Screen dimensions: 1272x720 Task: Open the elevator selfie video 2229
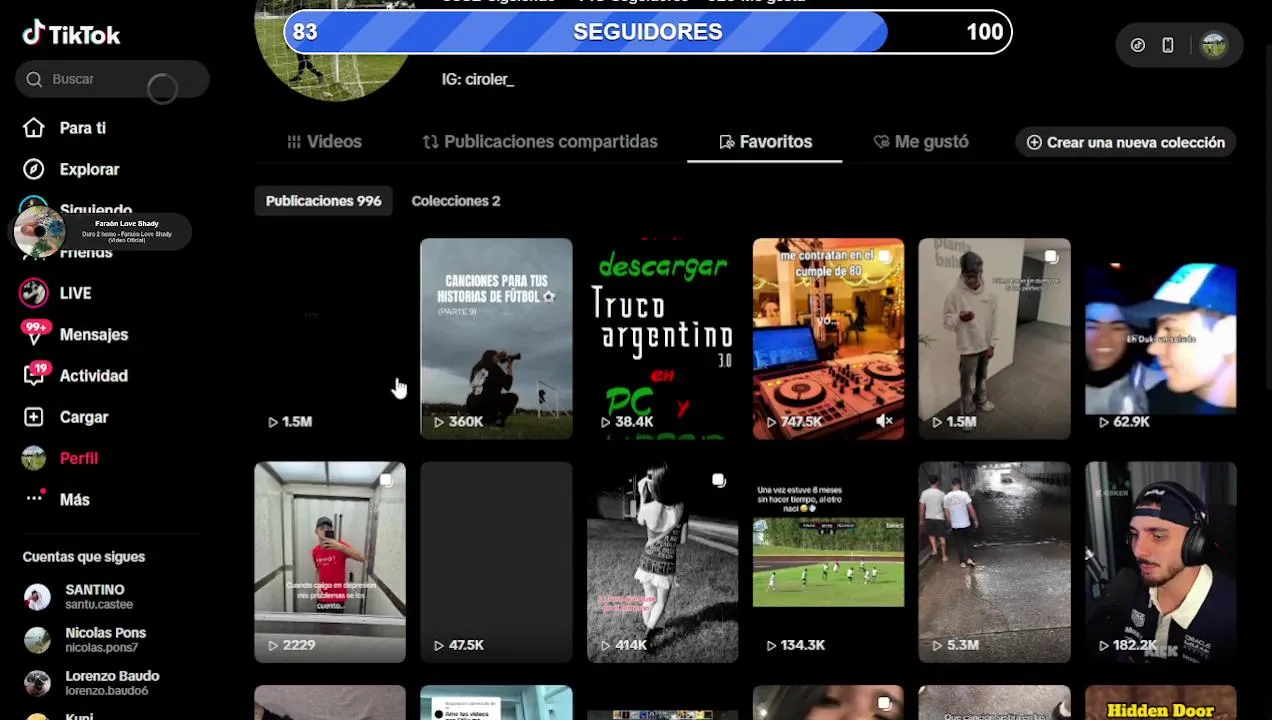point(330,562)
